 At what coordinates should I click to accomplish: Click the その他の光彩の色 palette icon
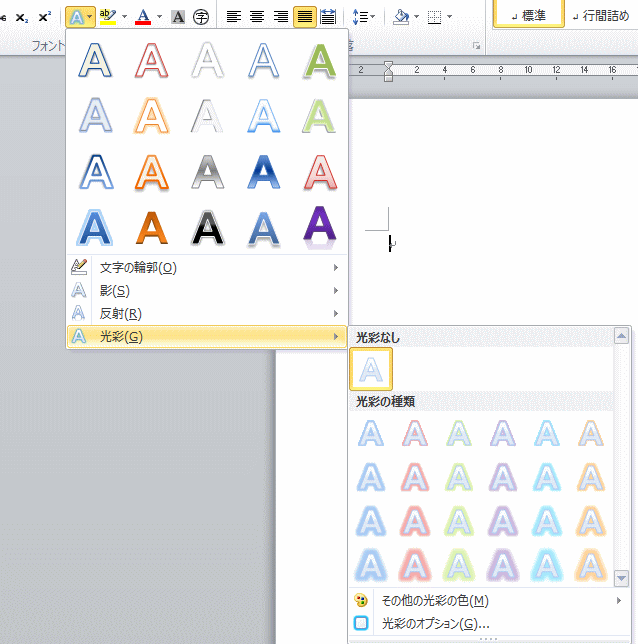coord(361,600)
